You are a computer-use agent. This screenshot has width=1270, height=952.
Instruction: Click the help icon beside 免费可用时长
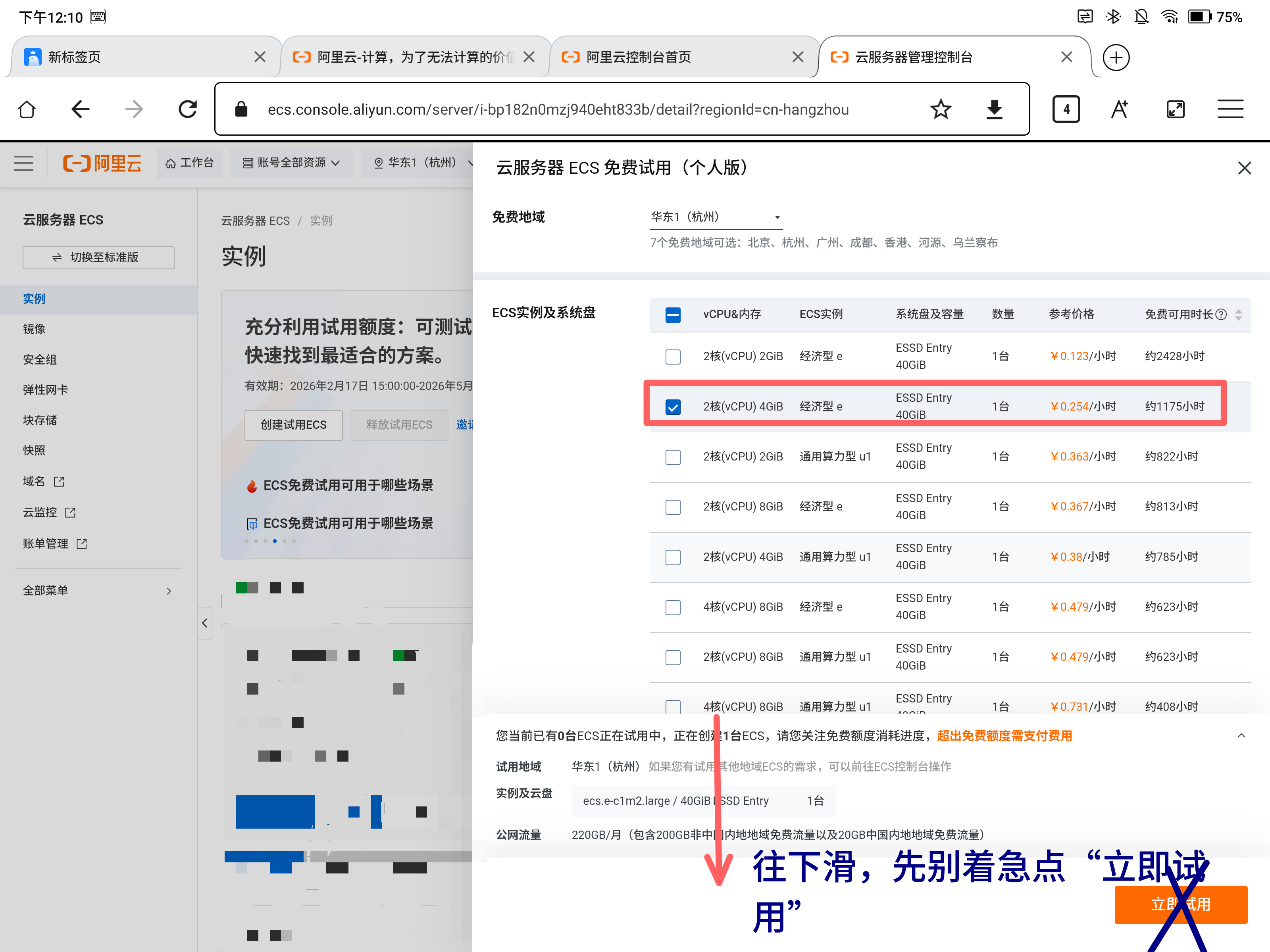[x=1221, y=315]
